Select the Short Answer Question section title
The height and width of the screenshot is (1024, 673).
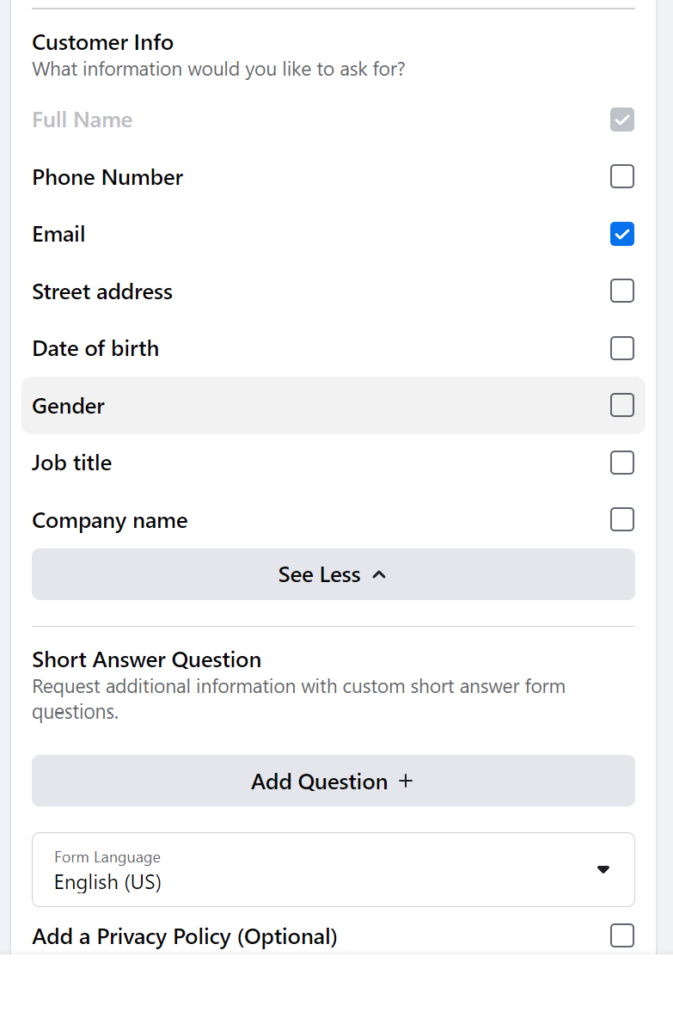[146, 659]
